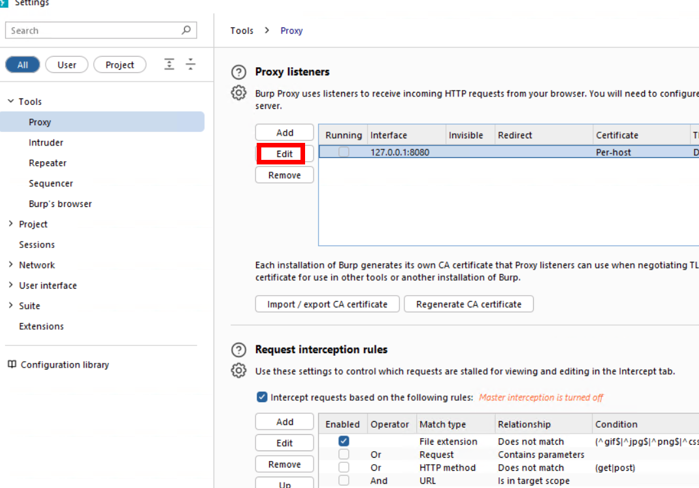Enable the HTTP method rule checkbox
The width and height of the screenshot is (699, 488).
[x=344, y=467]
